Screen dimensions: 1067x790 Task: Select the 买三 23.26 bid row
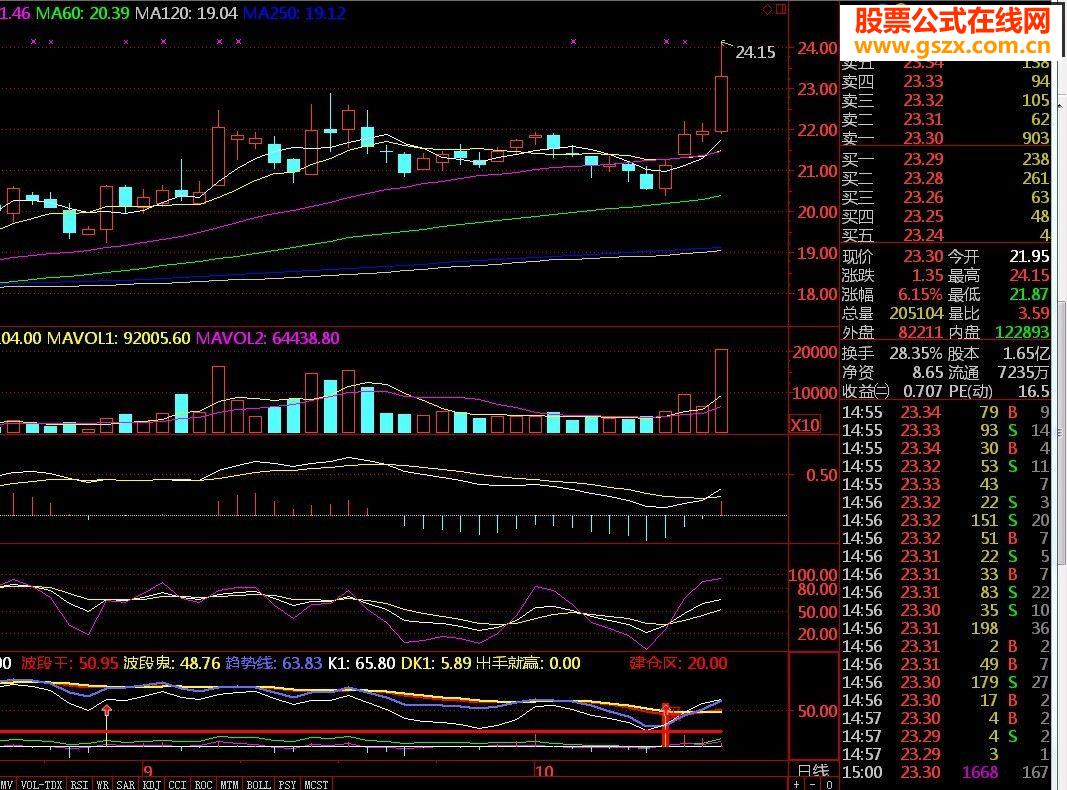pyautogui.click(x=945, y=197)
